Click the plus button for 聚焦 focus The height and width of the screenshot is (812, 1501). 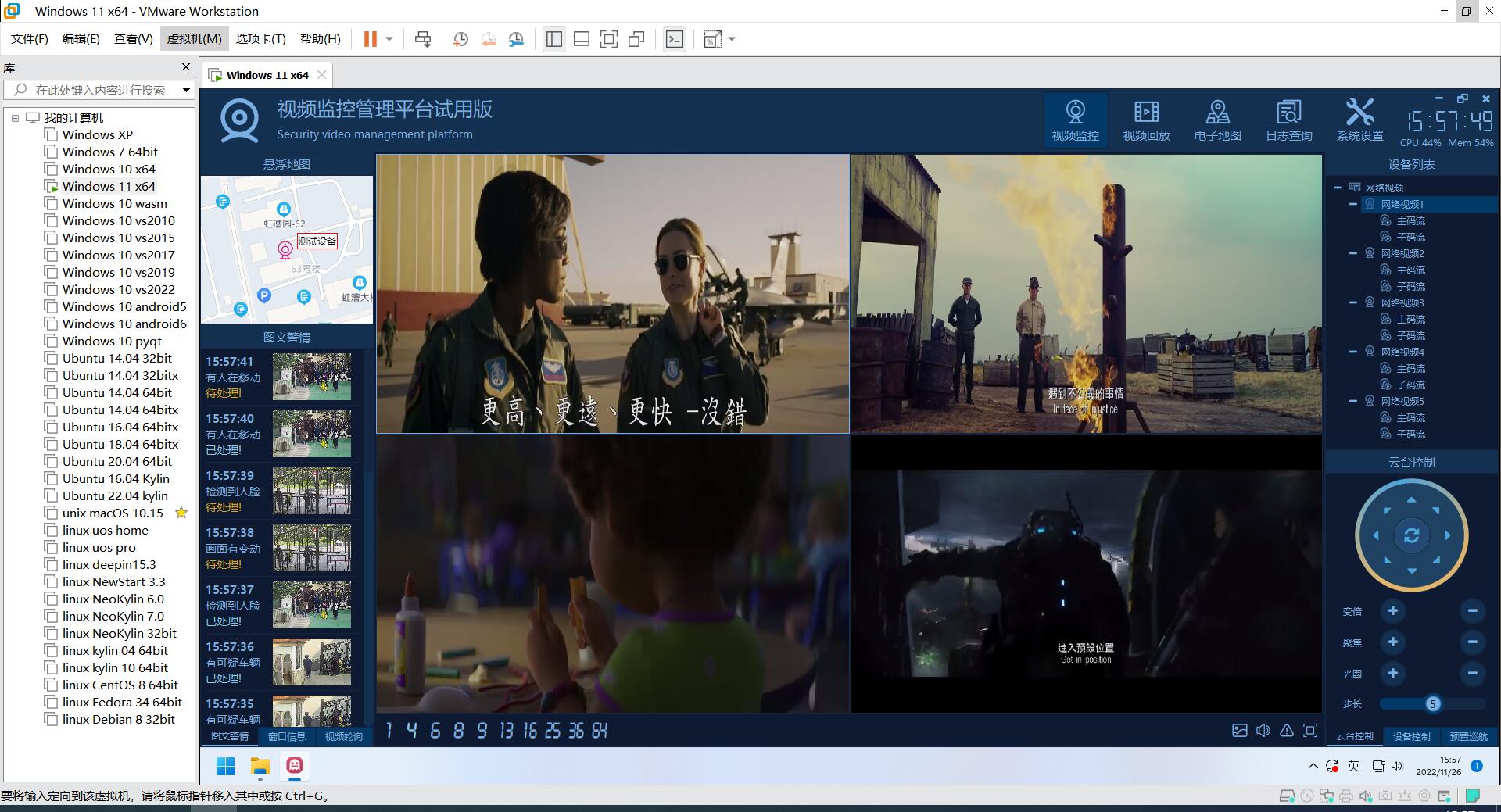(1392, 642)
